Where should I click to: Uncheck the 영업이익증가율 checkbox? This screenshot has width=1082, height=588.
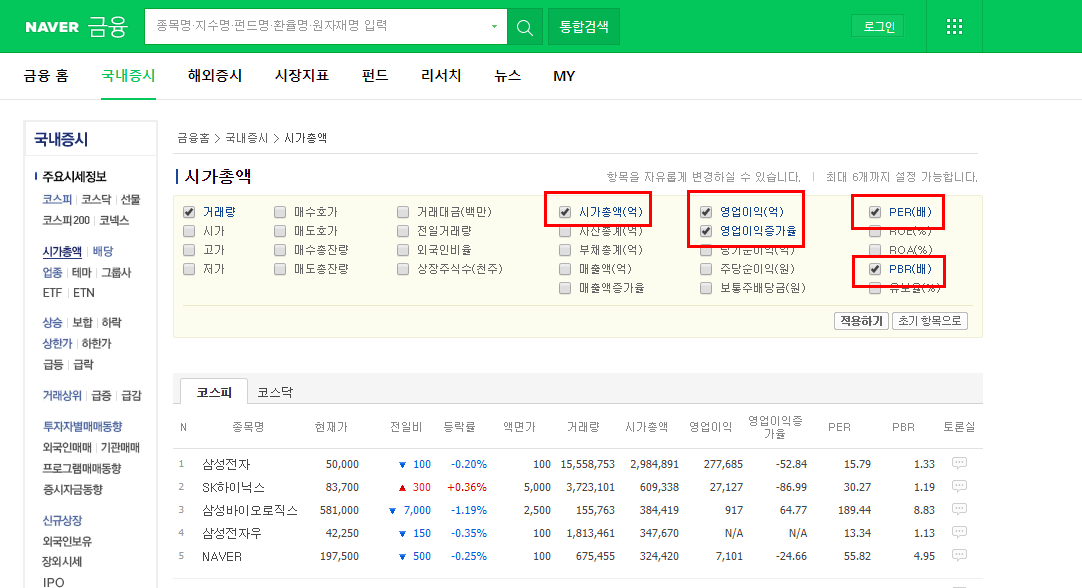706,231
